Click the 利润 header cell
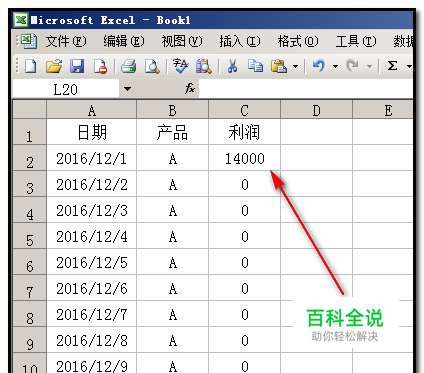The height and width of the screenshot is (373, 424). click(244, 132)
